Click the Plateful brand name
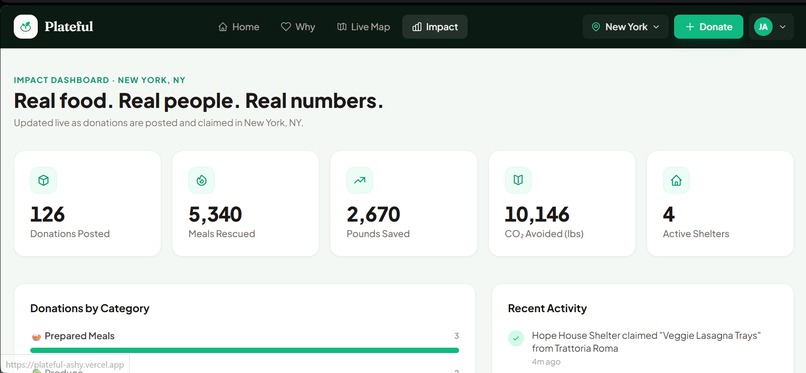 (69, 27)
